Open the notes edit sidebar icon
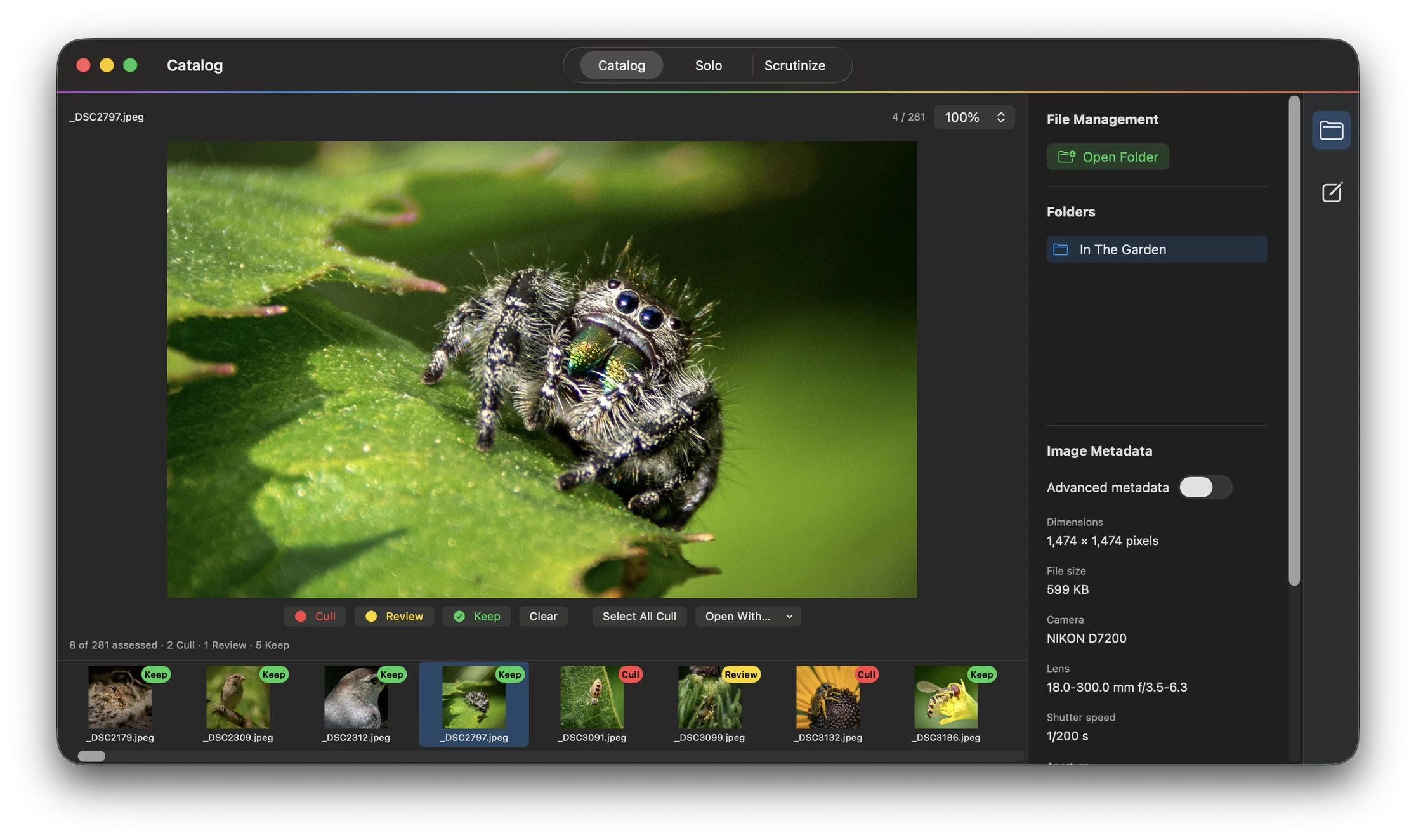 coord(1331,192)
